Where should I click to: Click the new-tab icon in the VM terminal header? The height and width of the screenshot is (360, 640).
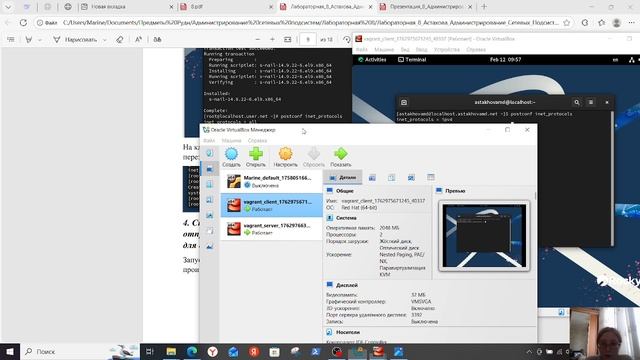click(x=404, y=102)
